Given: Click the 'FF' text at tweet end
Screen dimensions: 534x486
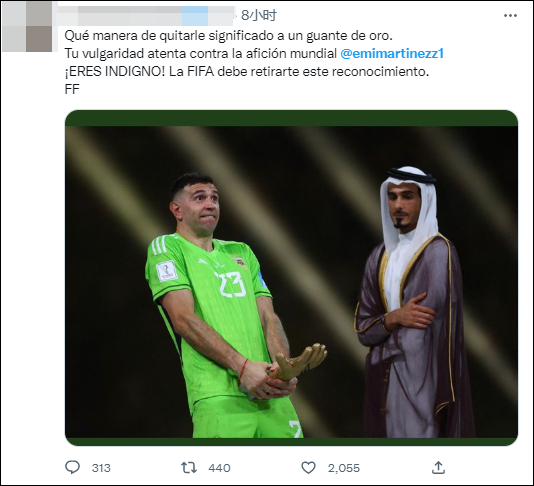Looking at the screenshot, I should click(x=72, y=89).
